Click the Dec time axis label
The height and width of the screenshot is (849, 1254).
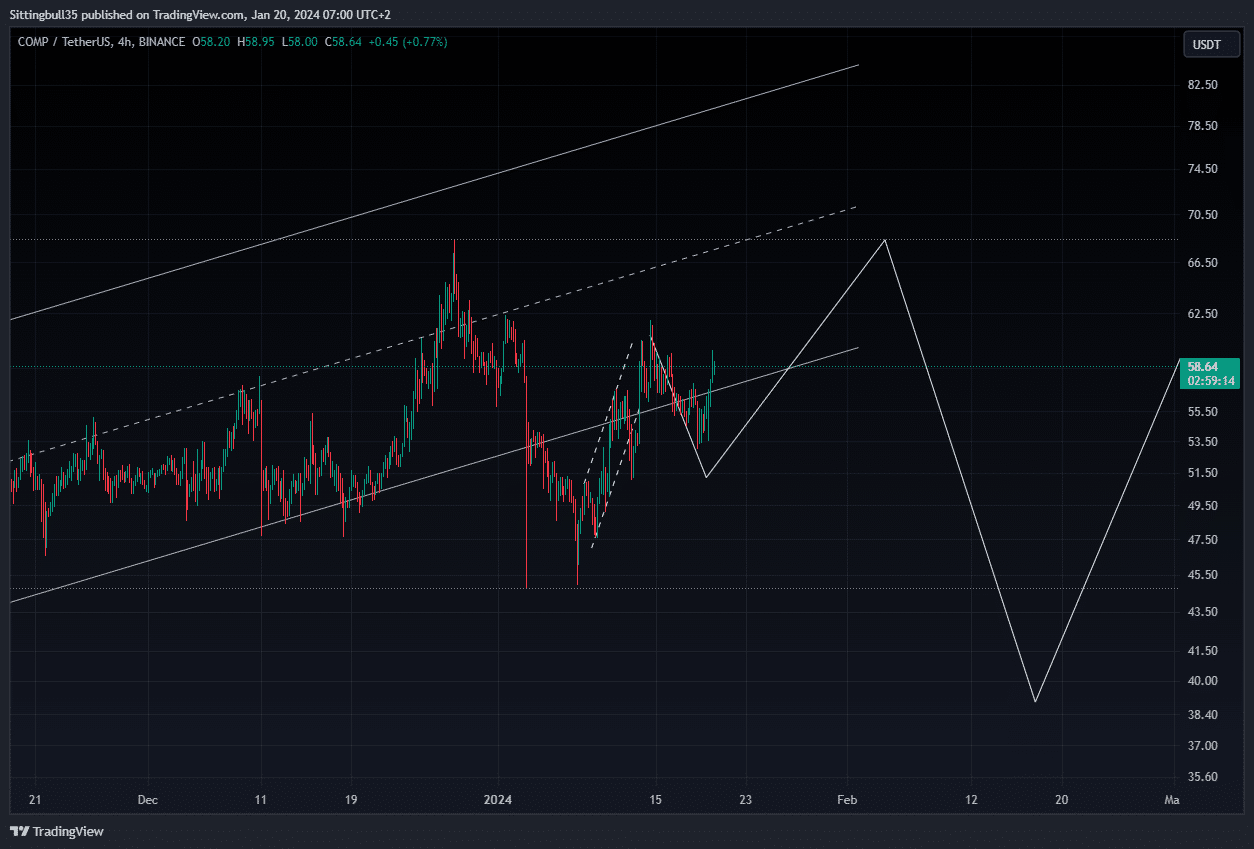point(147,800)
